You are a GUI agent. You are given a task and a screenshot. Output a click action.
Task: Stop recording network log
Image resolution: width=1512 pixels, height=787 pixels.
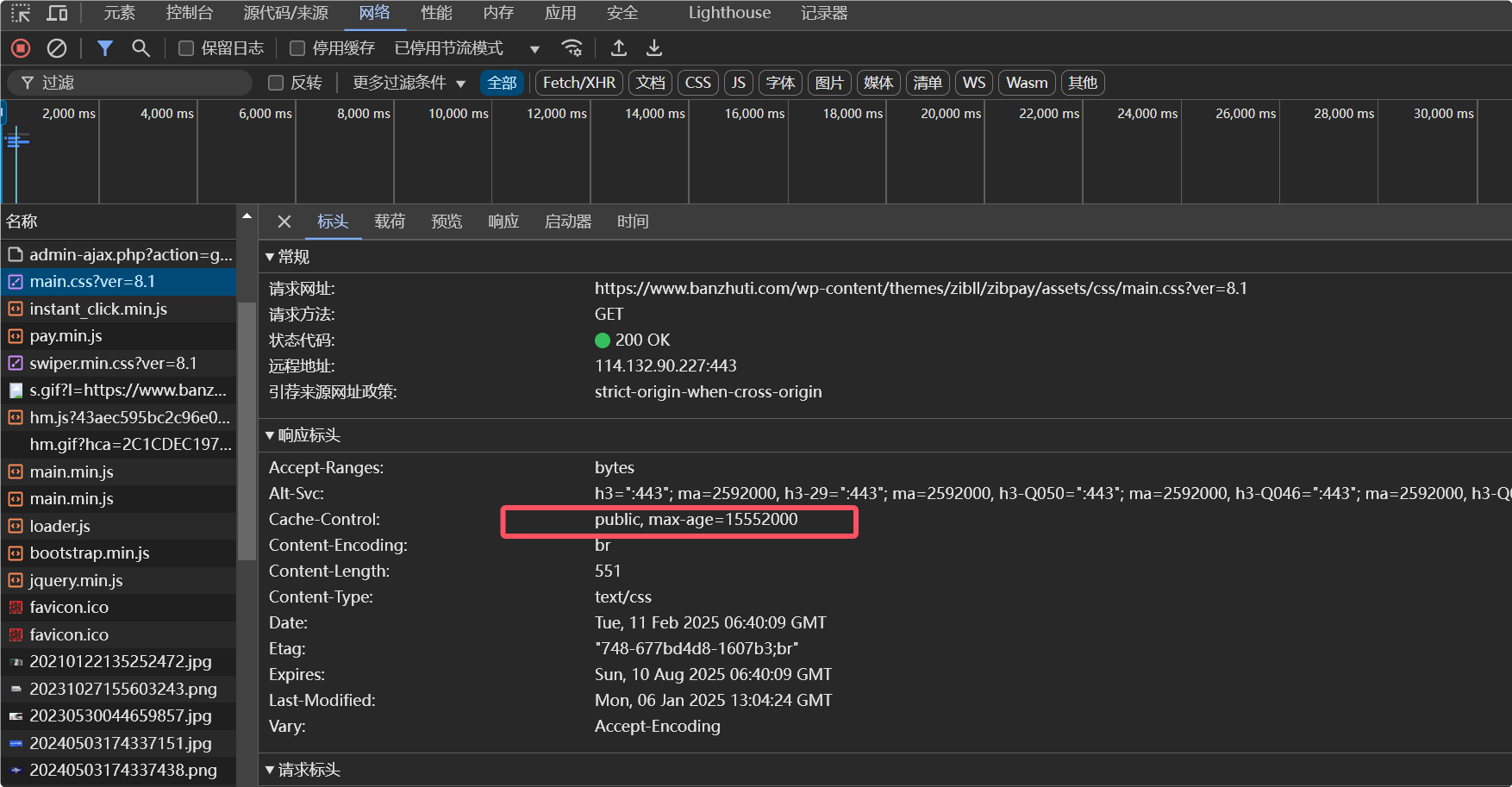[21, 48]
